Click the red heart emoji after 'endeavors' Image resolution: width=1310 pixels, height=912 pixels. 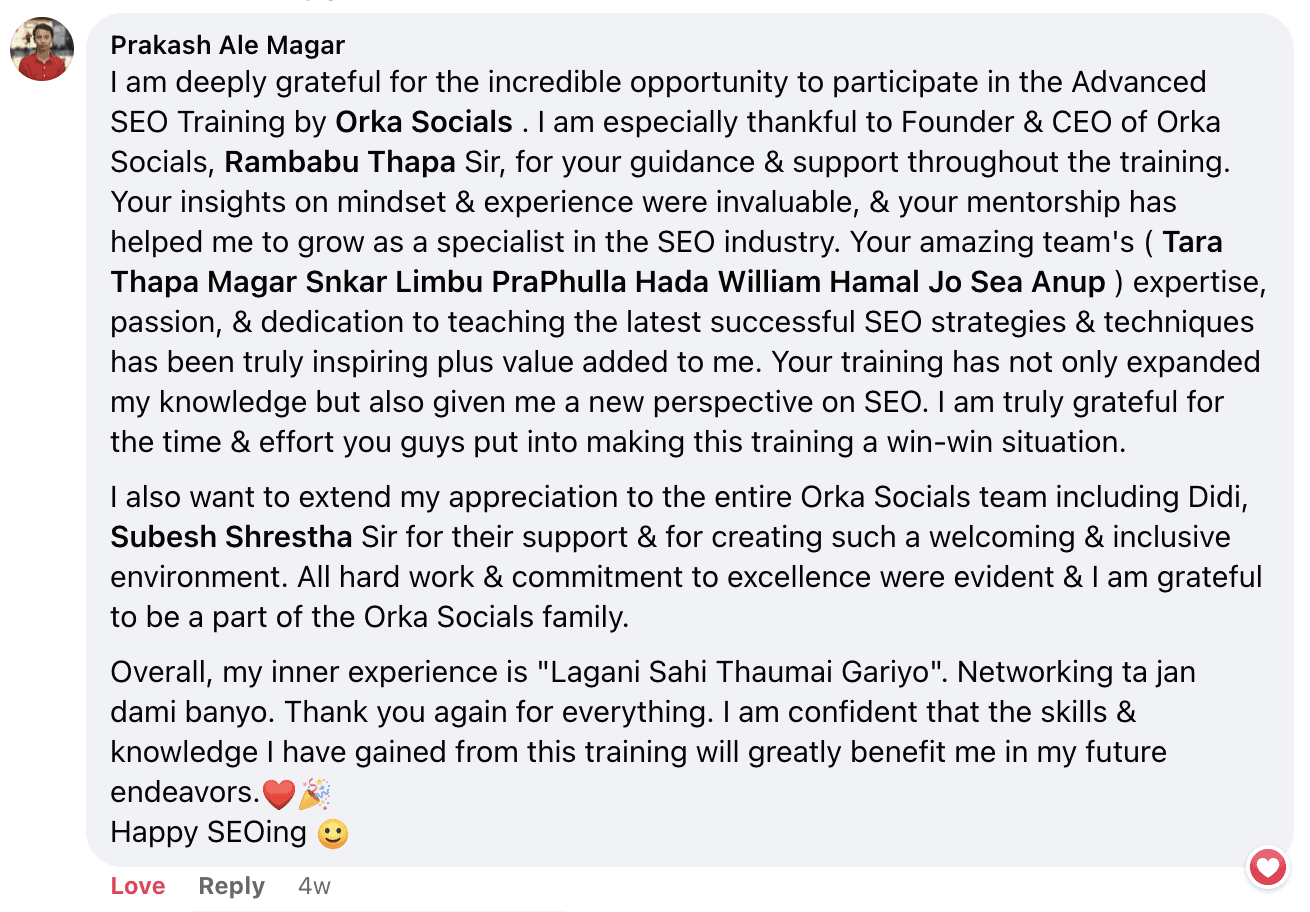pos(278,794)
